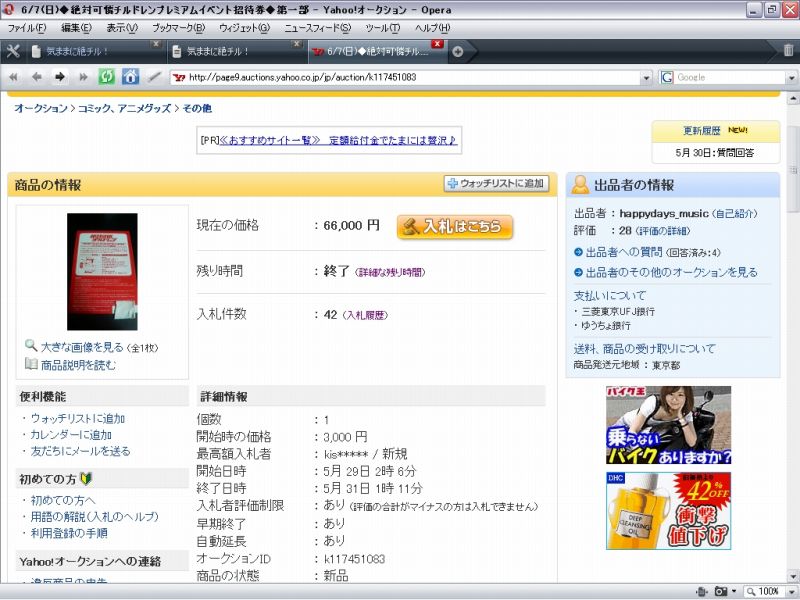Click ウォッチリストに追加 button in header
This screenshot has height=600, width=800.
pos(496,184)
